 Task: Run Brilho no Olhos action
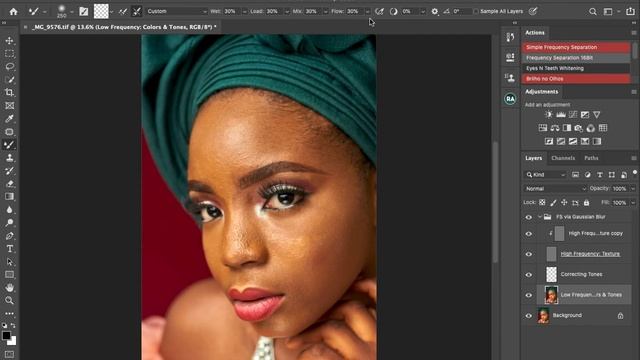pyautogui.click(x=576, y=79)
